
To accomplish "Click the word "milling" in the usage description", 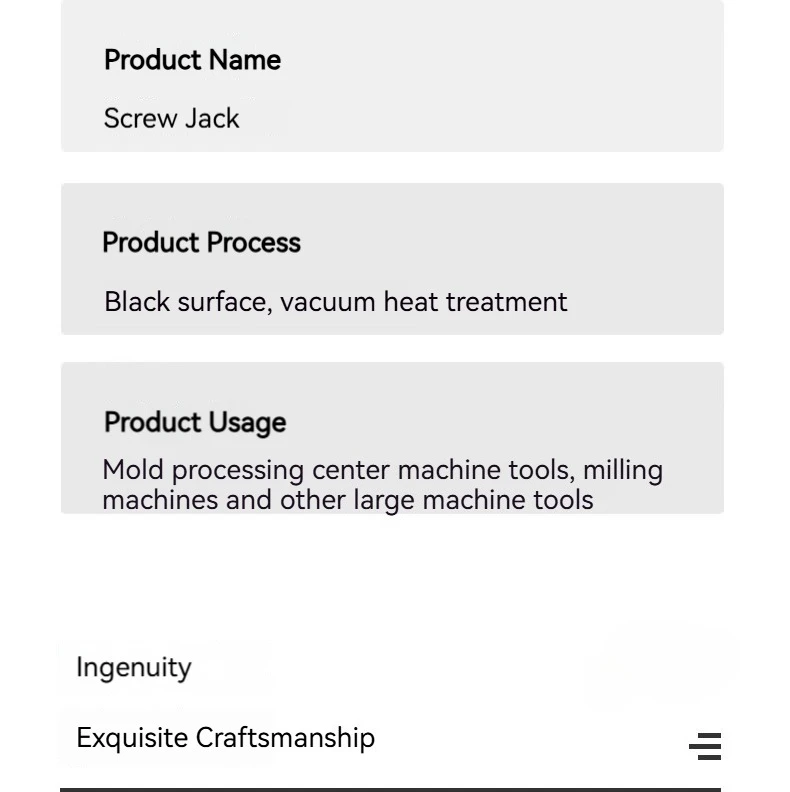I will [623, 470].
